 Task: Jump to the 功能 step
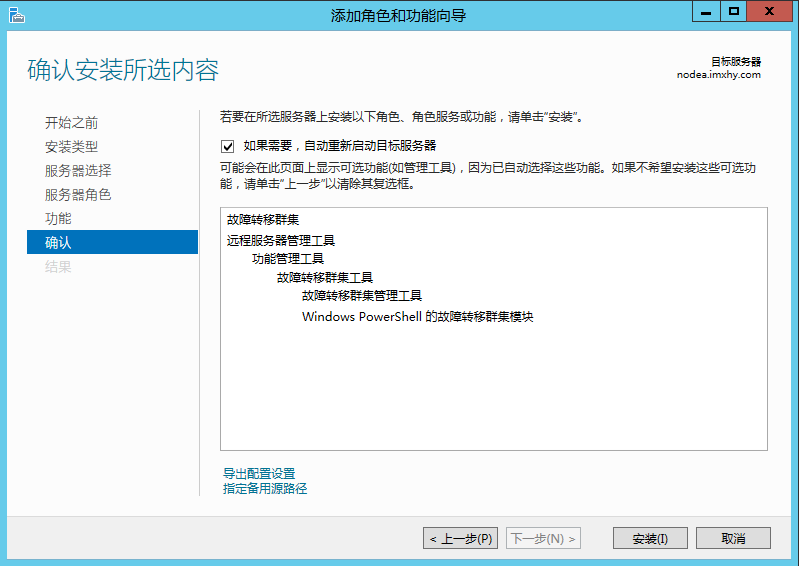pyautogui.click(x=58, y=219)
